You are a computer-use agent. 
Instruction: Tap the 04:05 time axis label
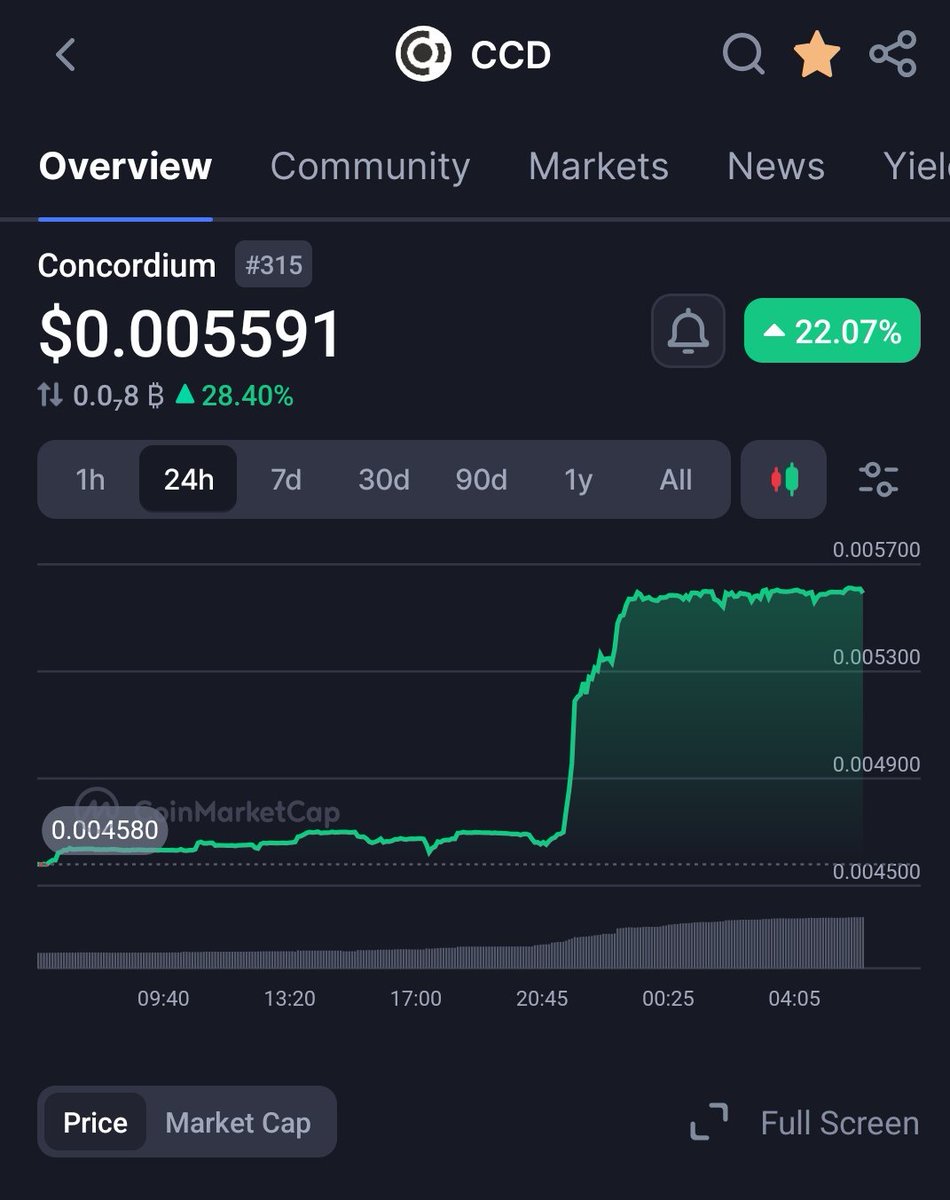tap(794, 998)
